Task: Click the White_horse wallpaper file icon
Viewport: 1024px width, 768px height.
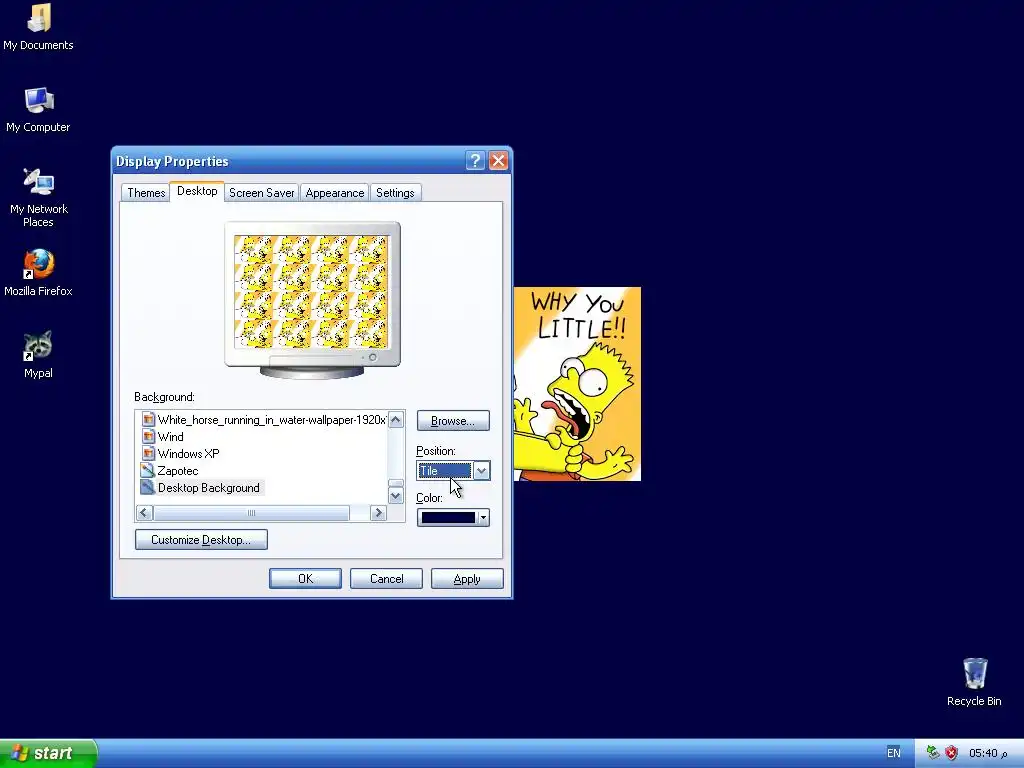Action: tap(148, 420)
